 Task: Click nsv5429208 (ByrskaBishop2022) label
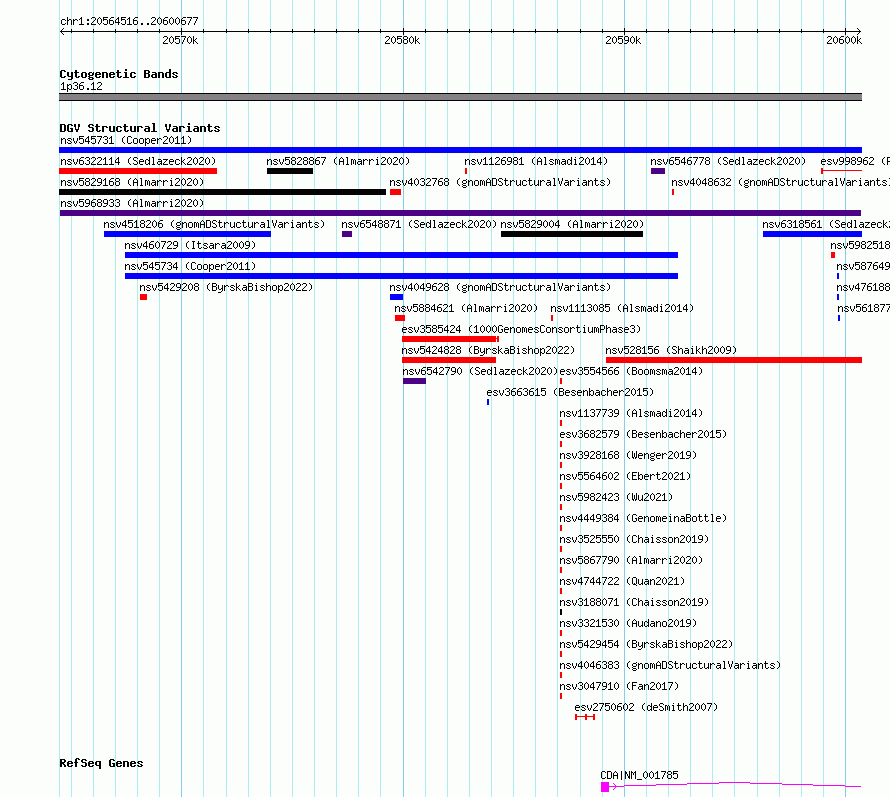226,287
